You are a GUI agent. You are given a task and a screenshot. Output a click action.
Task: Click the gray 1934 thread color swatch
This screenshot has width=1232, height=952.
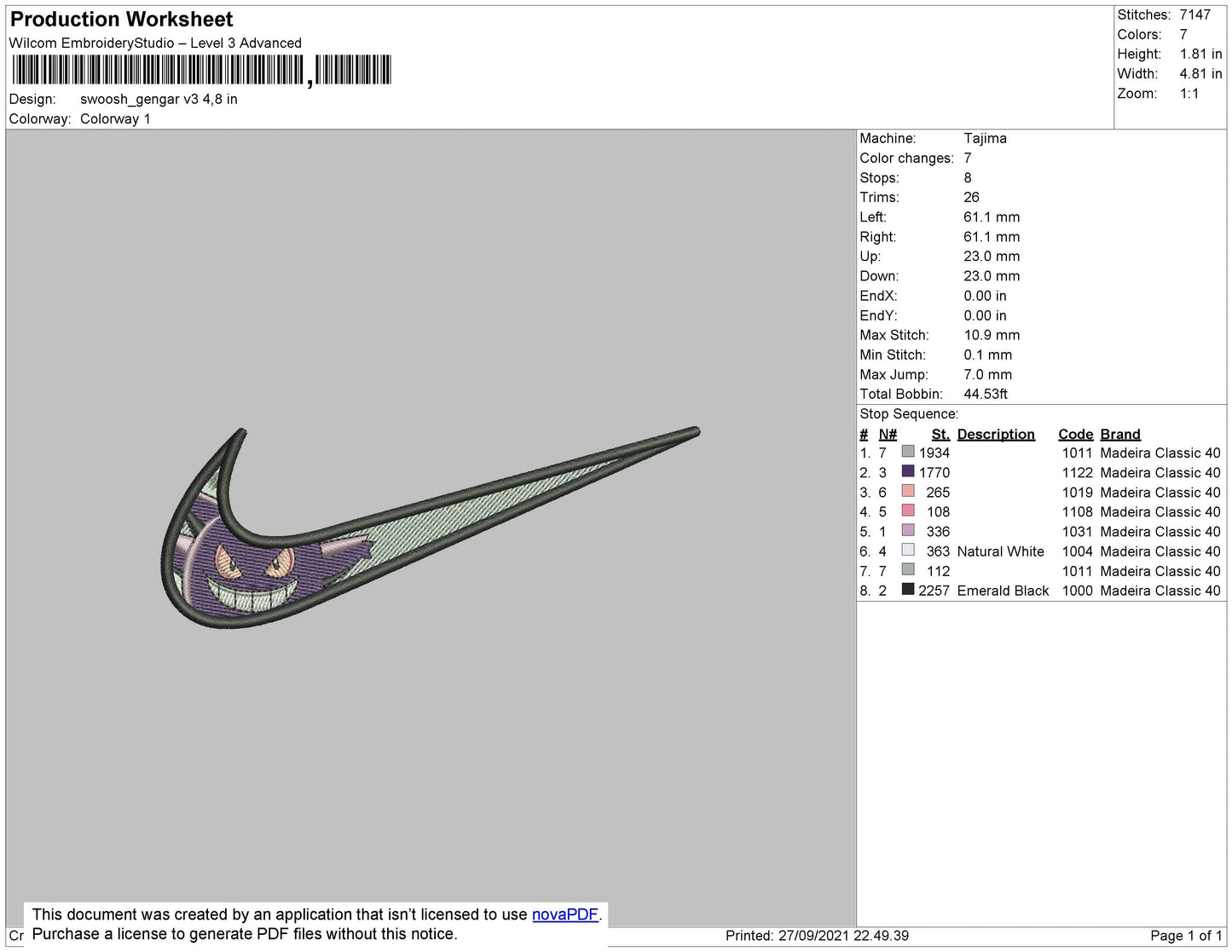908,452
